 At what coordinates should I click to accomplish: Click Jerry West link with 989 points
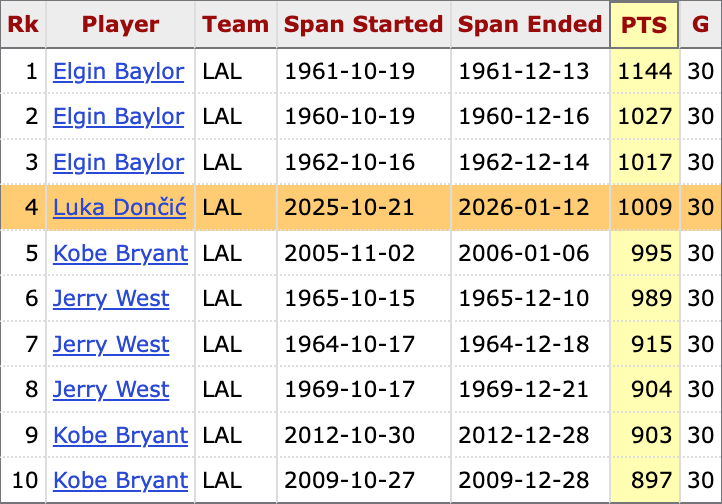click(x=111, y=299)
